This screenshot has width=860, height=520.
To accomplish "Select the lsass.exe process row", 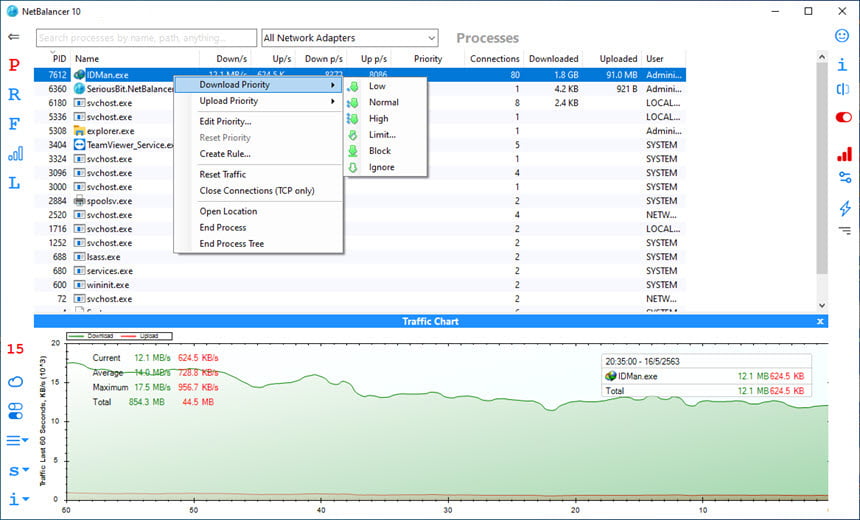I will coord(360,257).
